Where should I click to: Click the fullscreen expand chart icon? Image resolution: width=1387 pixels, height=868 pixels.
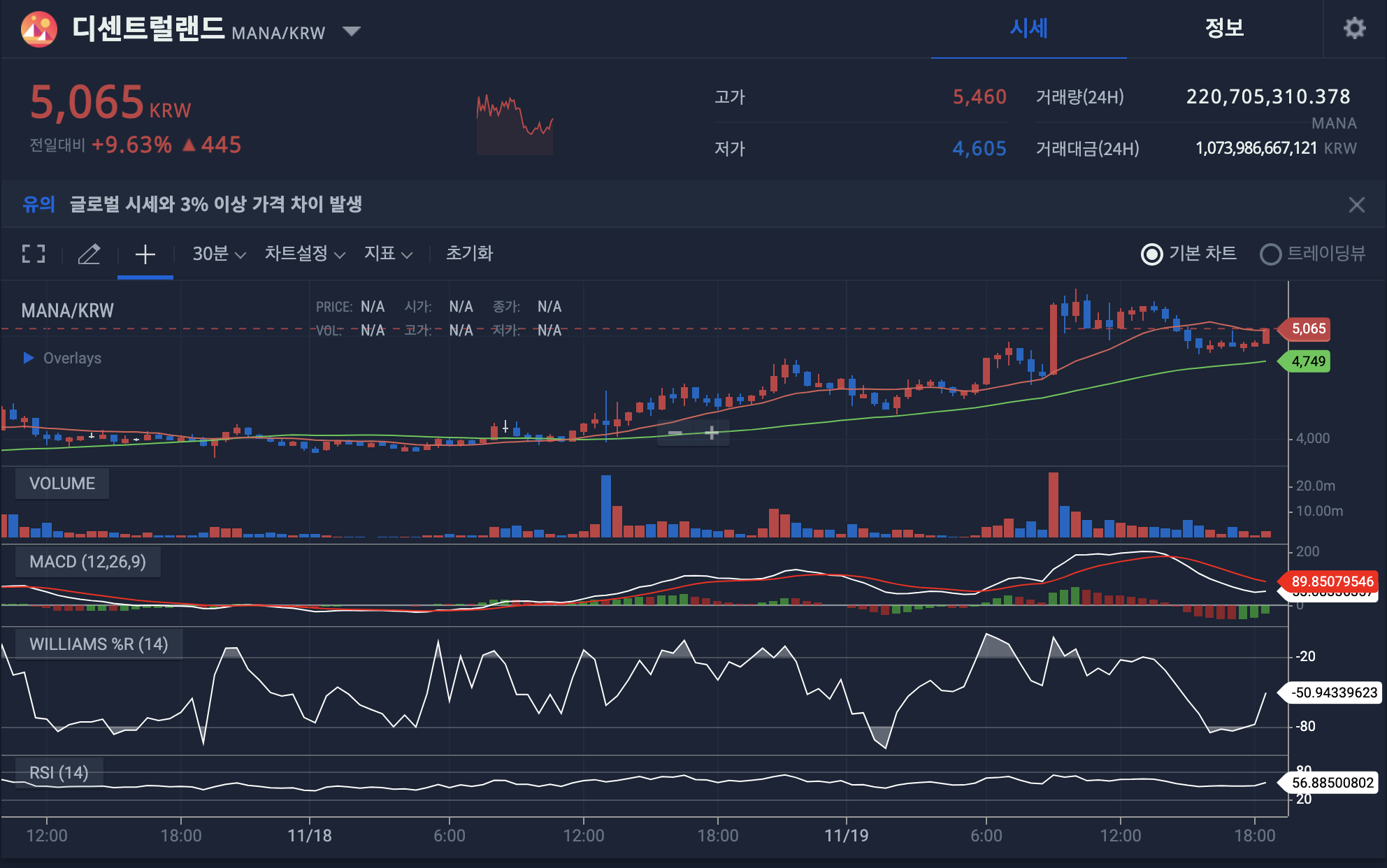tap(34, 254)
